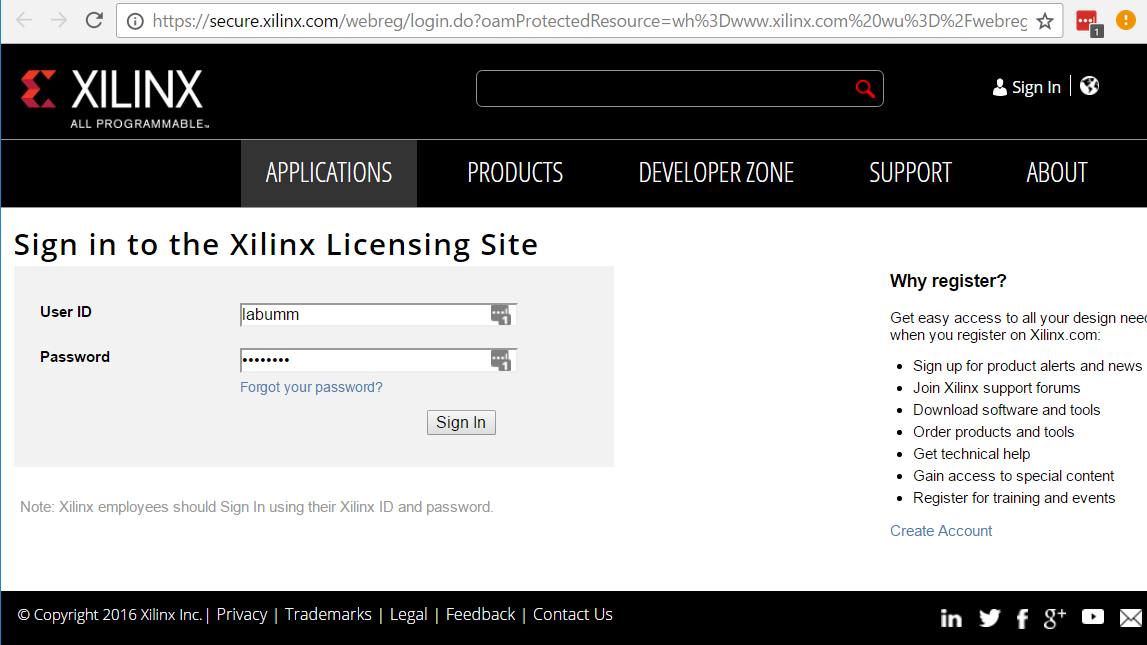Click the password manager icon in User ID field
Image resolution: width=1147 pixels, height=645 pixels.
[501, 315]
